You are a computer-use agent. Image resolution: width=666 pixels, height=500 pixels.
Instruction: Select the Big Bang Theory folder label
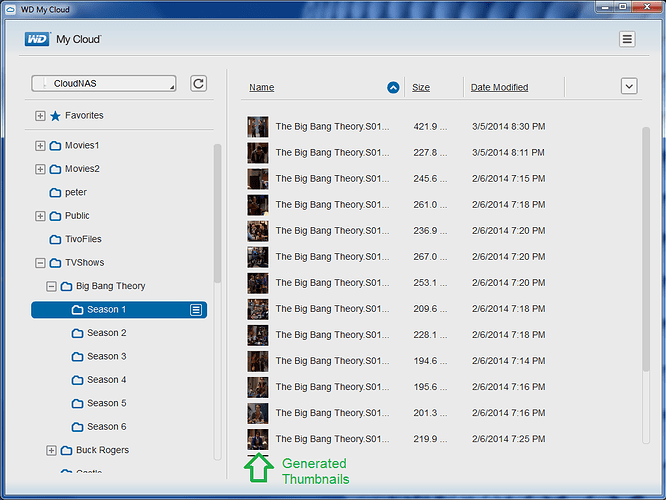pos(110,286)
